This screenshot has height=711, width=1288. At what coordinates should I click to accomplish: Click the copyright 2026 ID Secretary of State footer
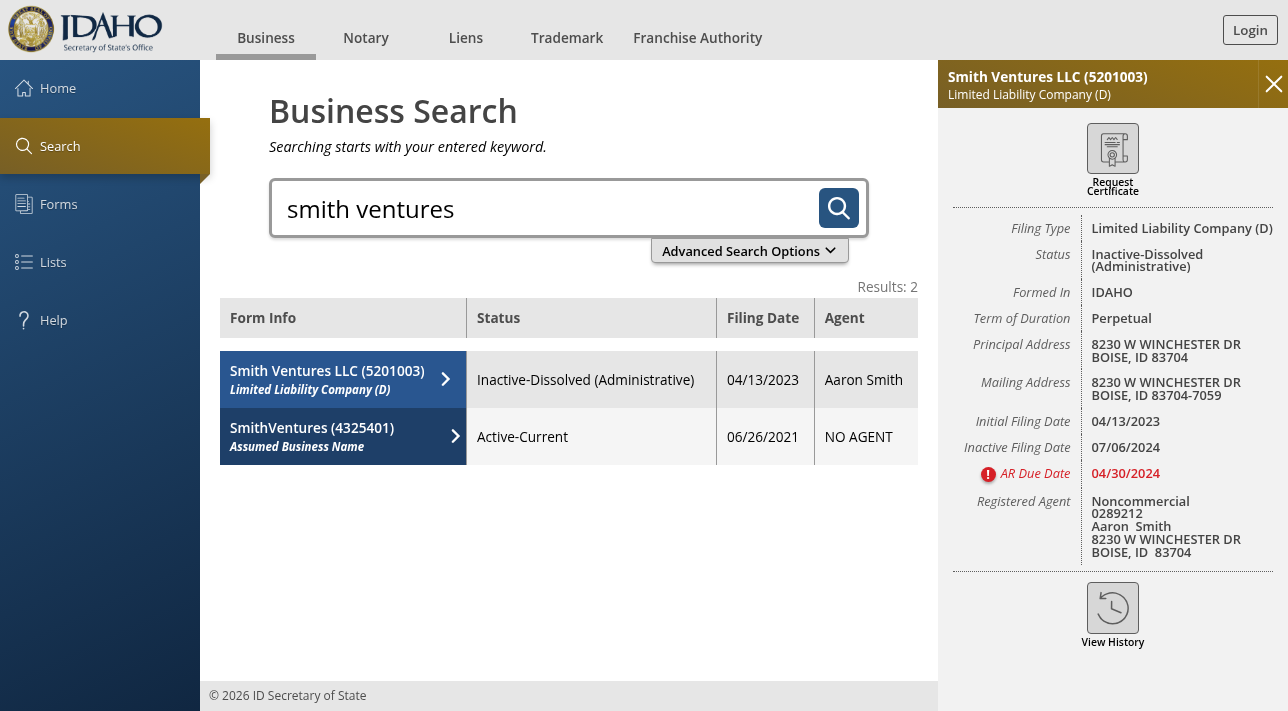[288, 696]
